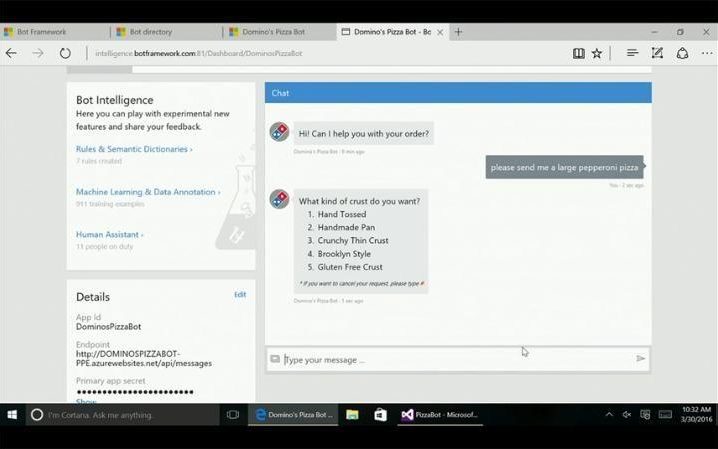Go back with the browser back arrow
The width and height of the screenshot is (718, 449).
(x=11, y=53)
